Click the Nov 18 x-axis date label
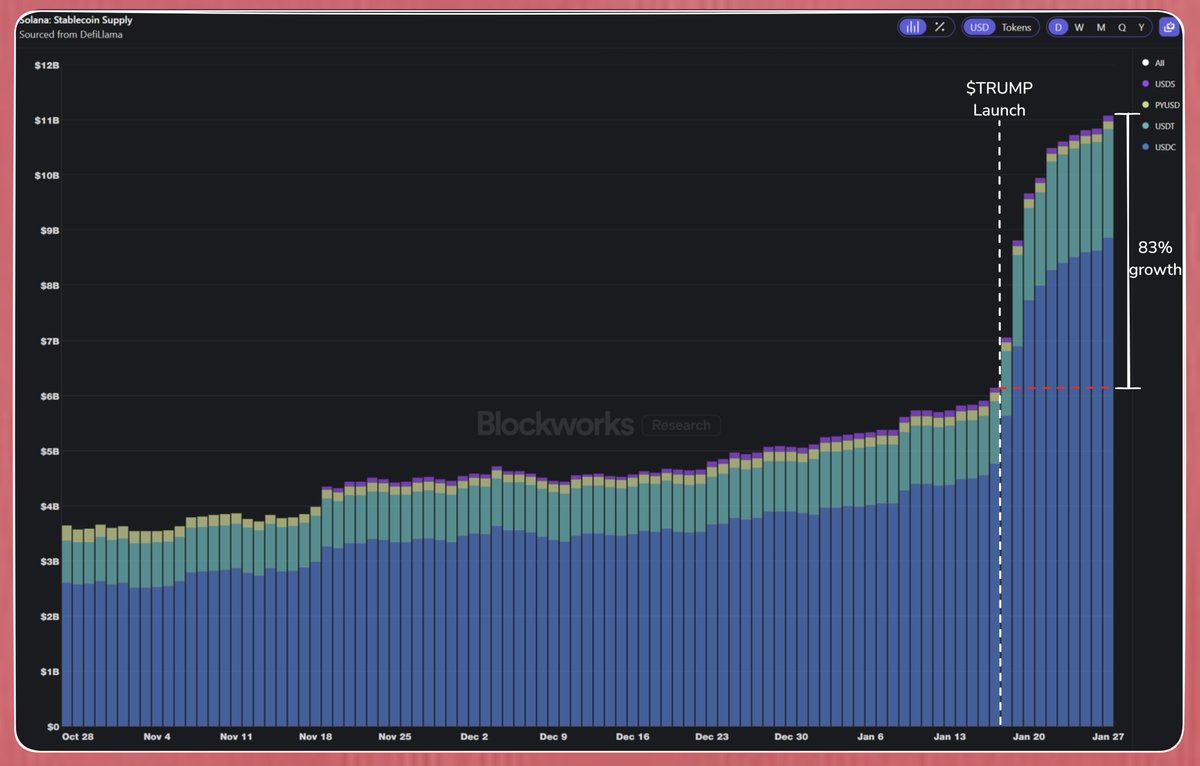 [315, 737]
